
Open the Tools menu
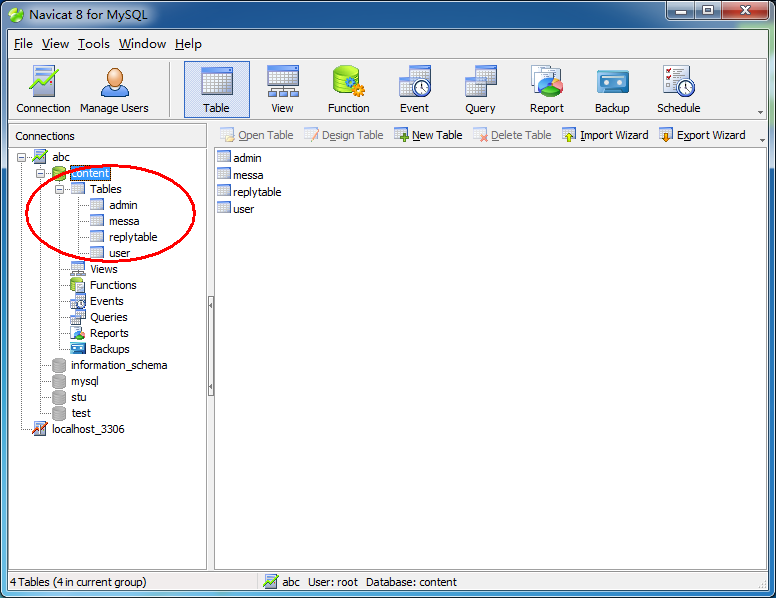[94, 44]
